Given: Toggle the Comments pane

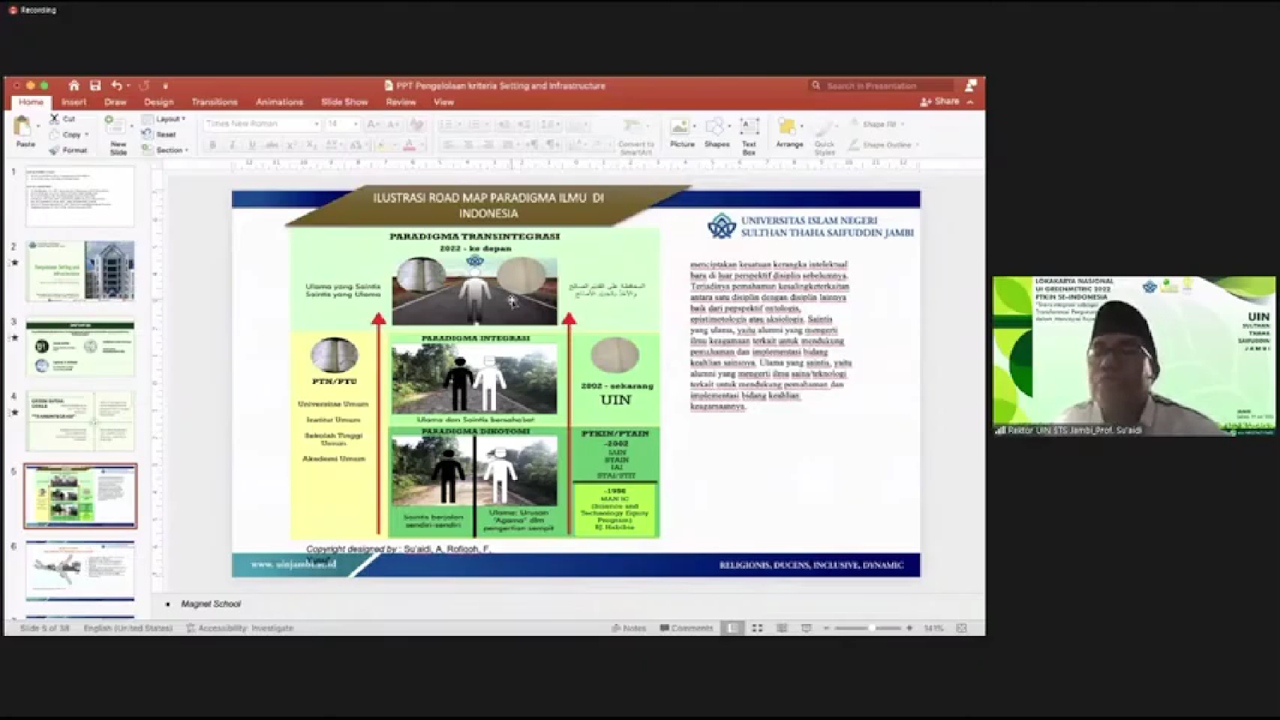Looking at the screenshot, I should pyautogui.click(x=686, y=628).
